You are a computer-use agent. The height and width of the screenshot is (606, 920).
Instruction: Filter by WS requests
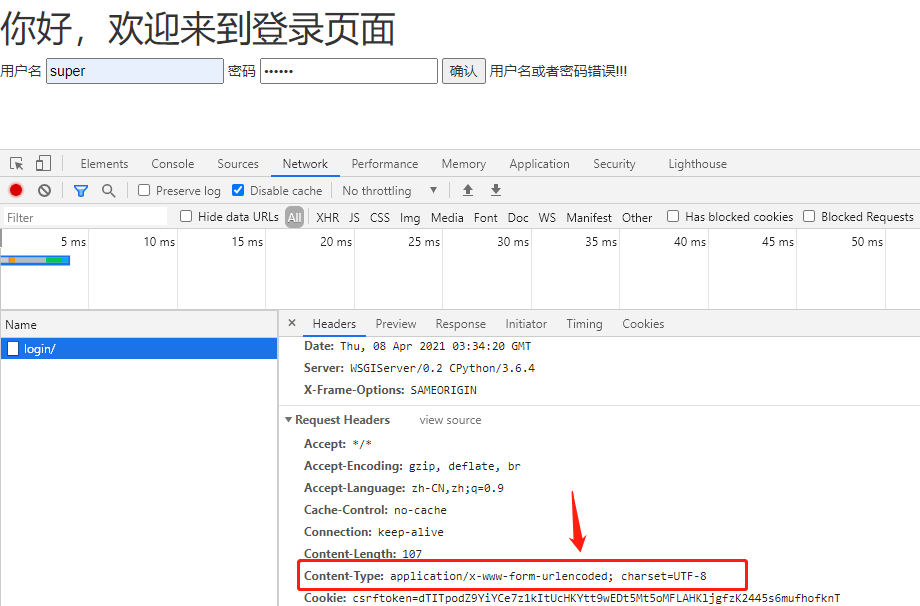547,218
